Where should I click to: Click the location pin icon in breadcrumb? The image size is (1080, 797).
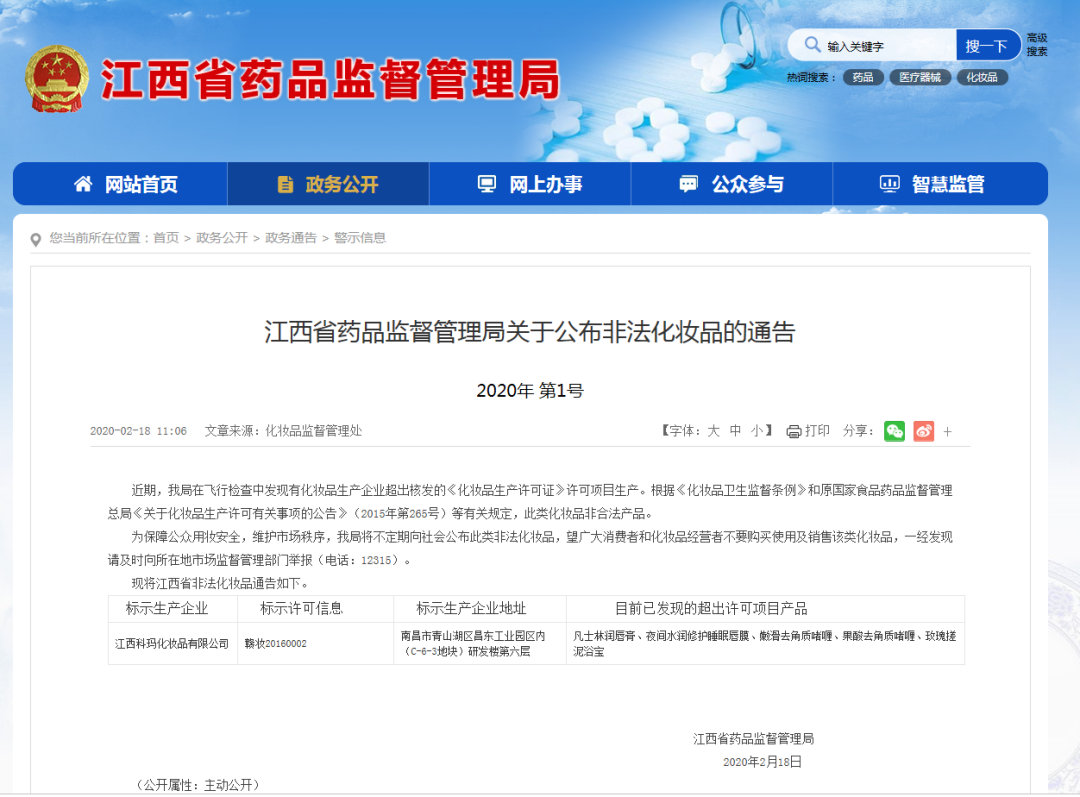point(36,239)
